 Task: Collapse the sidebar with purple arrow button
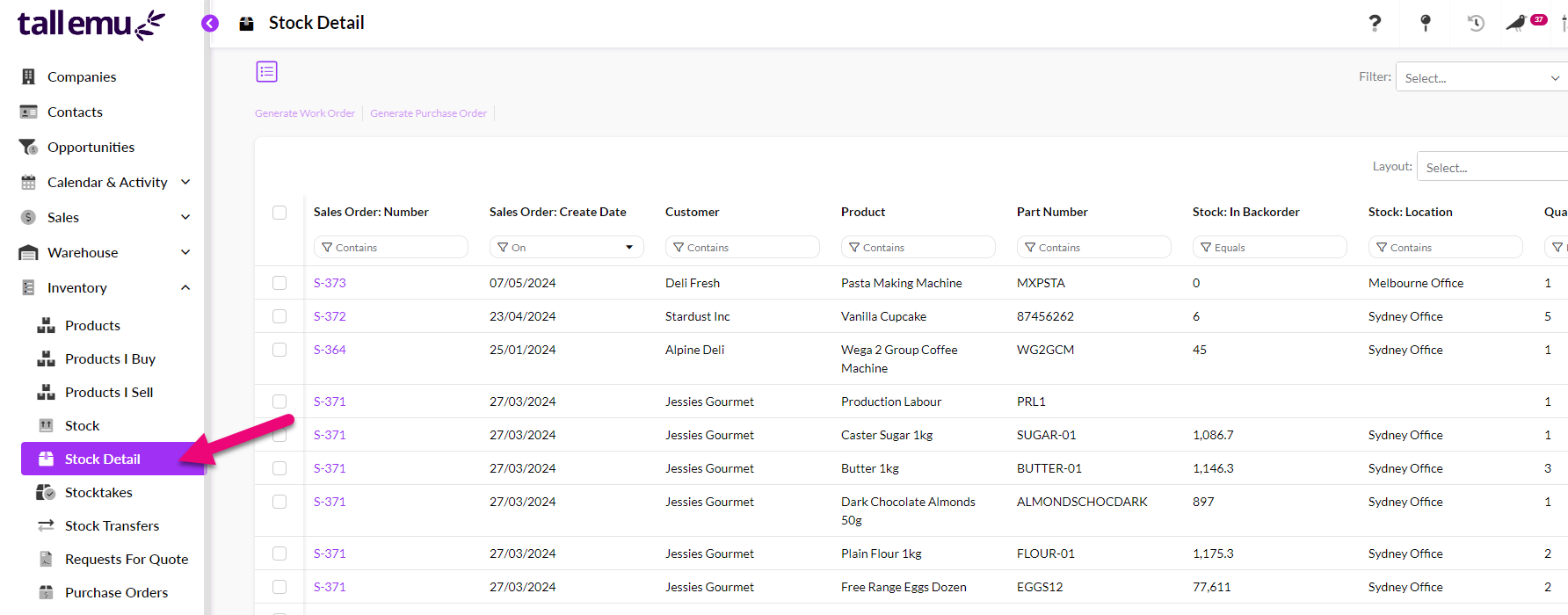tap(210, 24)
